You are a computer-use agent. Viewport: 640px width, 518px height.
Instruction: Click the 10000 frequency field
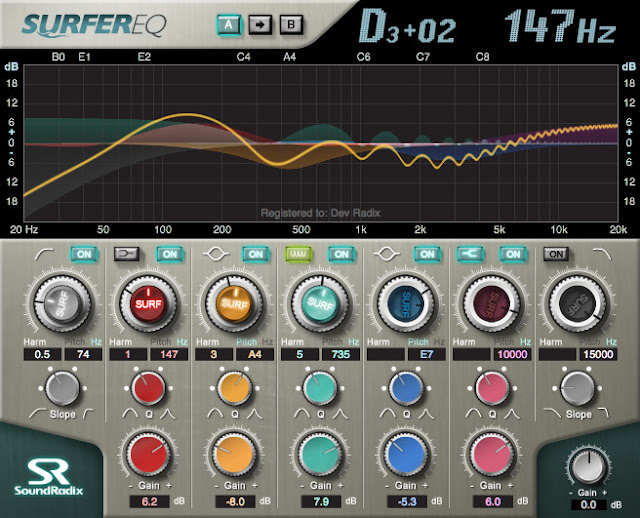click(x=512, y=354)
